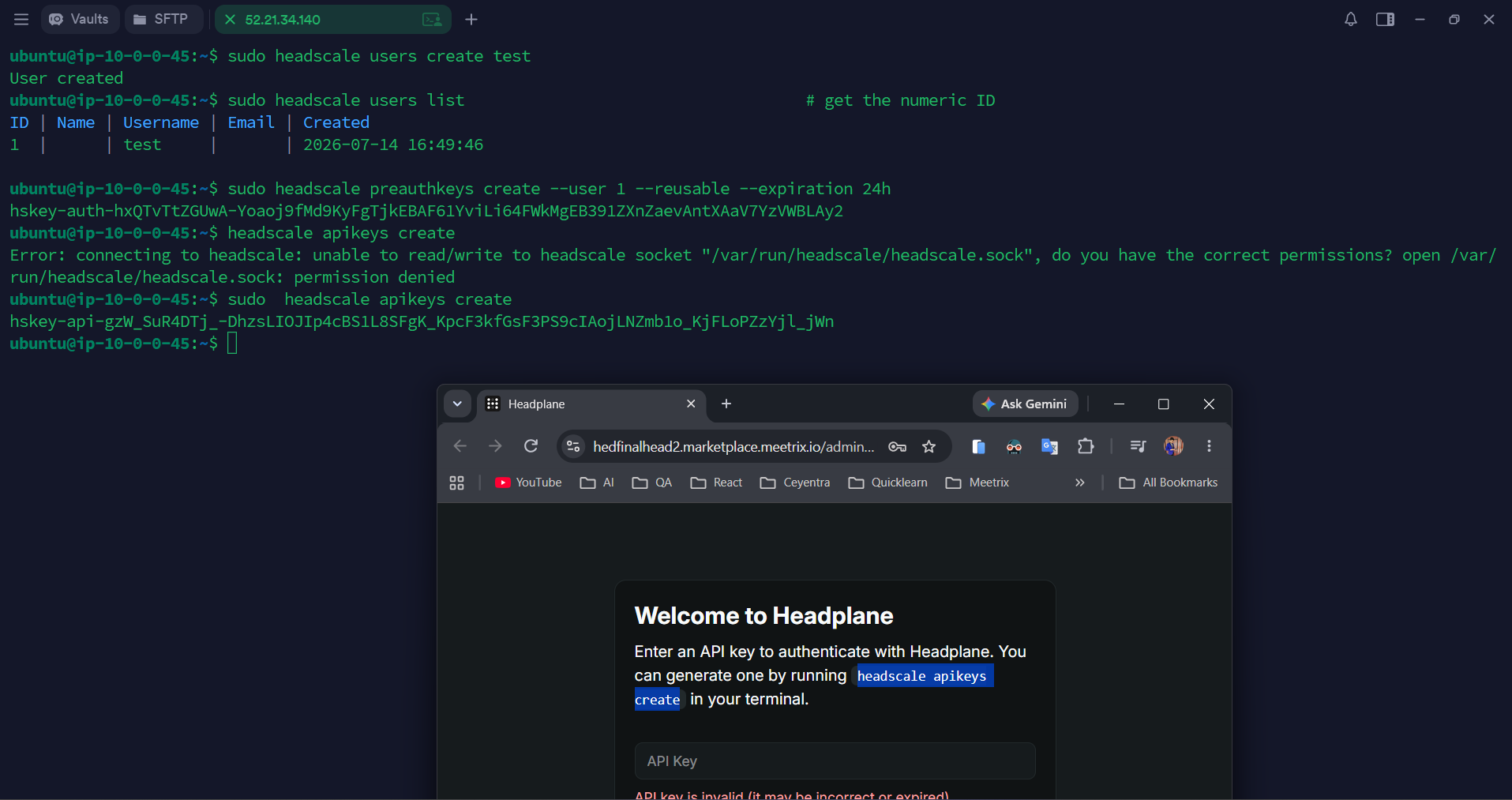Open Chrome profile avatar
This screenshot has height=800, width=1512.
click(1173, 446)
